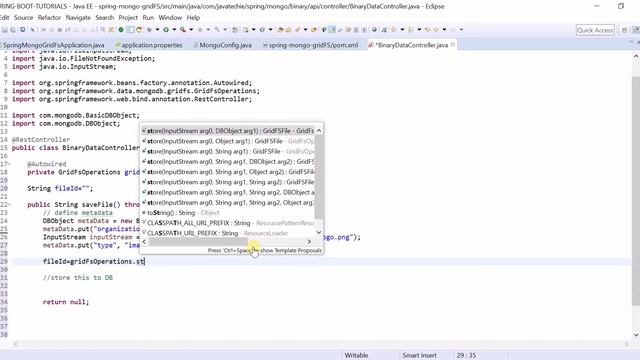Viewport: 640px width, 360px height.
Task: Click the monitor-shaped icon beside Save All
Action: click(22, 30)
